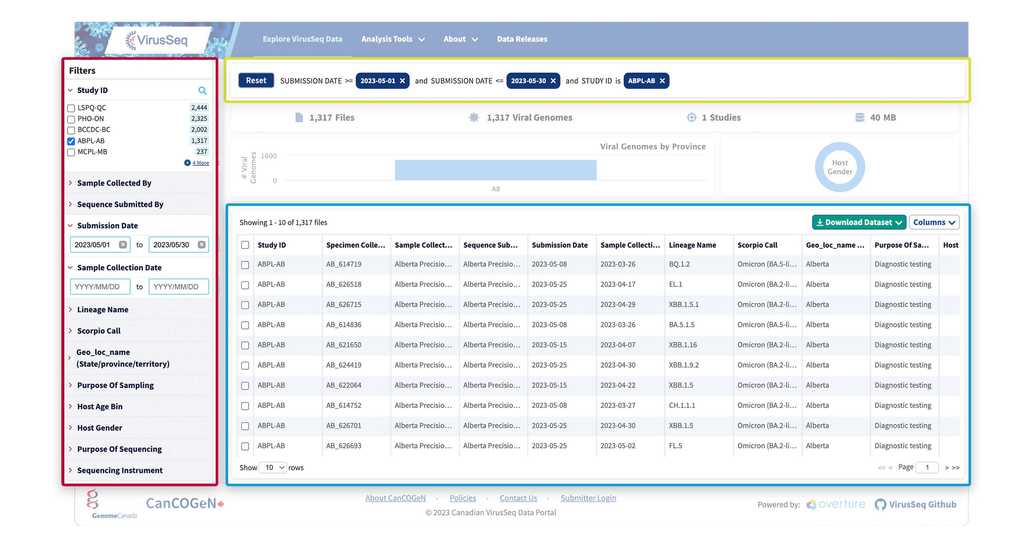
Task: Select row AB_626715 checkbox
Action: point(245,305)
